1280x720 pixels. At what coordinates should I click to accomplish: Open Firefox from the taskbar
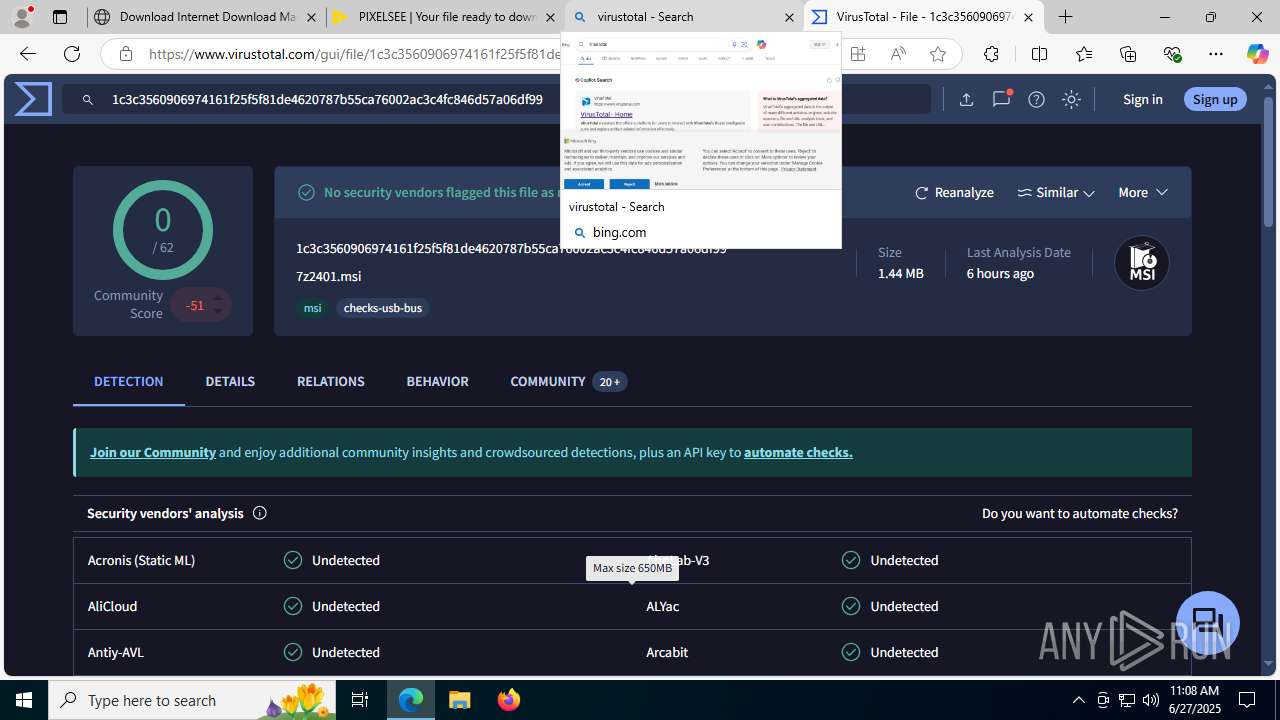point(508,700)
